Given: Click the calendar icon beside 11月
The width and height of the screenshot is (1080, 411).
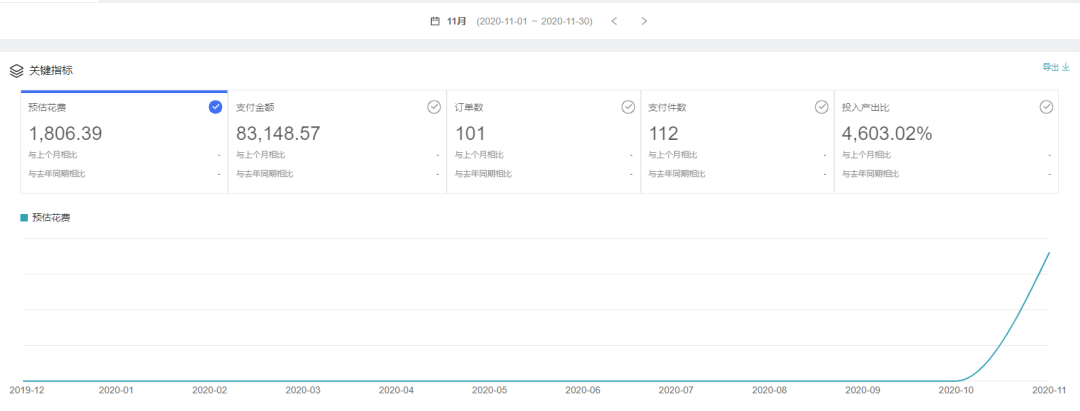Looking at the screenshot, I should coord(435,21).
